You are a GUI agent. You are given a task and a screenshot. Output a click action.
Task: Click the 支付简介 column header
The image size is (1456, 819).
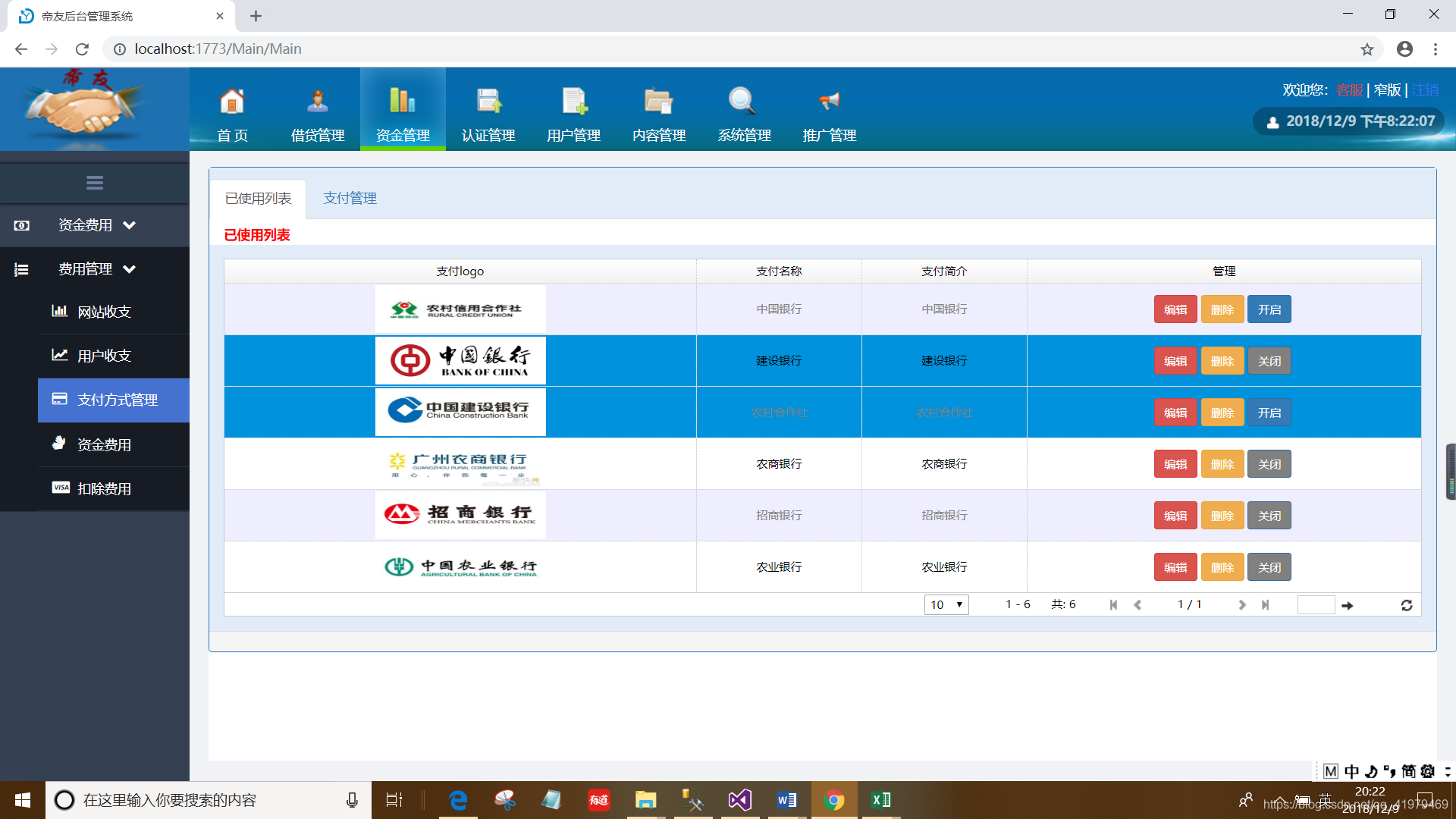944,271
